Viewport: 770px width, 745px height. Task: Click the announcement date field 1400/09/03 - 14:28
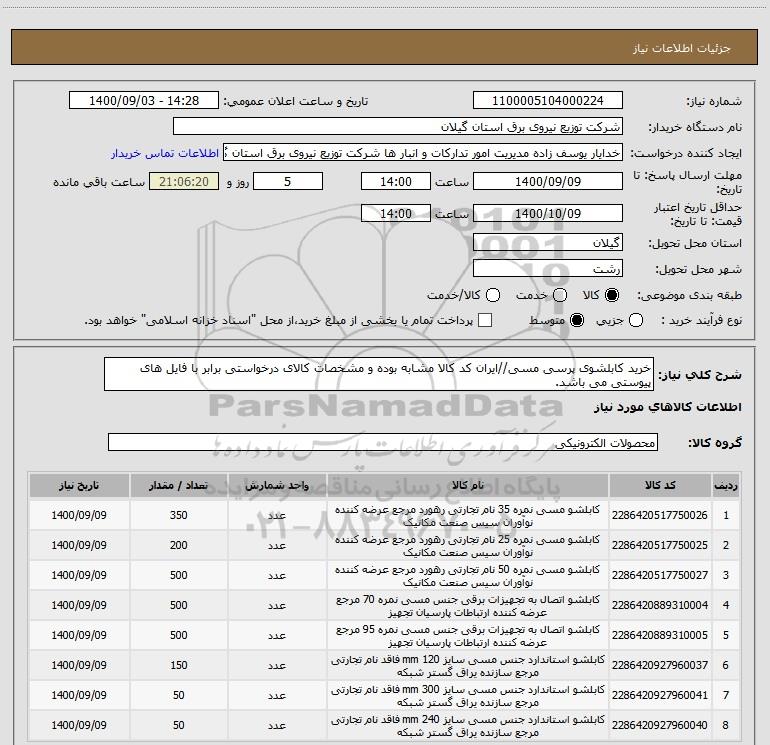(144, 101)
